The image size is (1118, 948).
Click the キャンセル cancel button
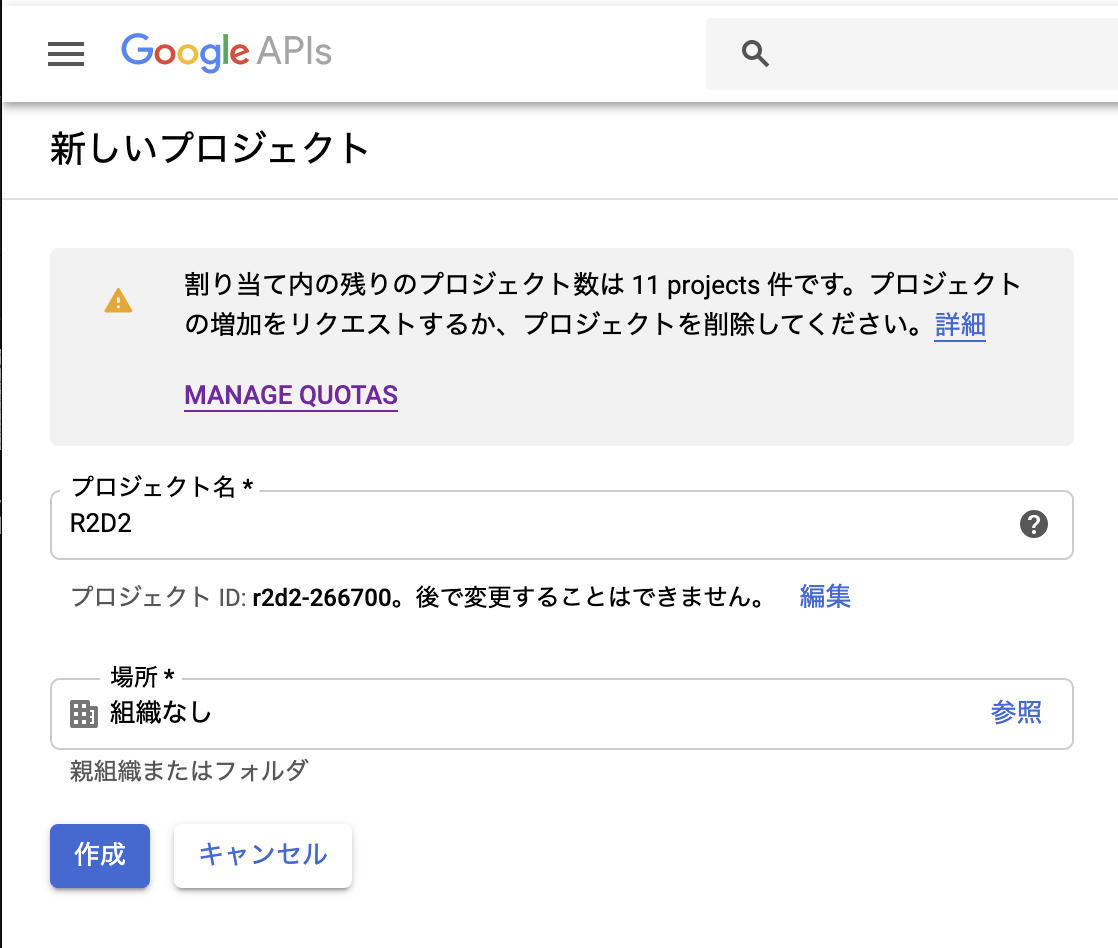(262, 855)
